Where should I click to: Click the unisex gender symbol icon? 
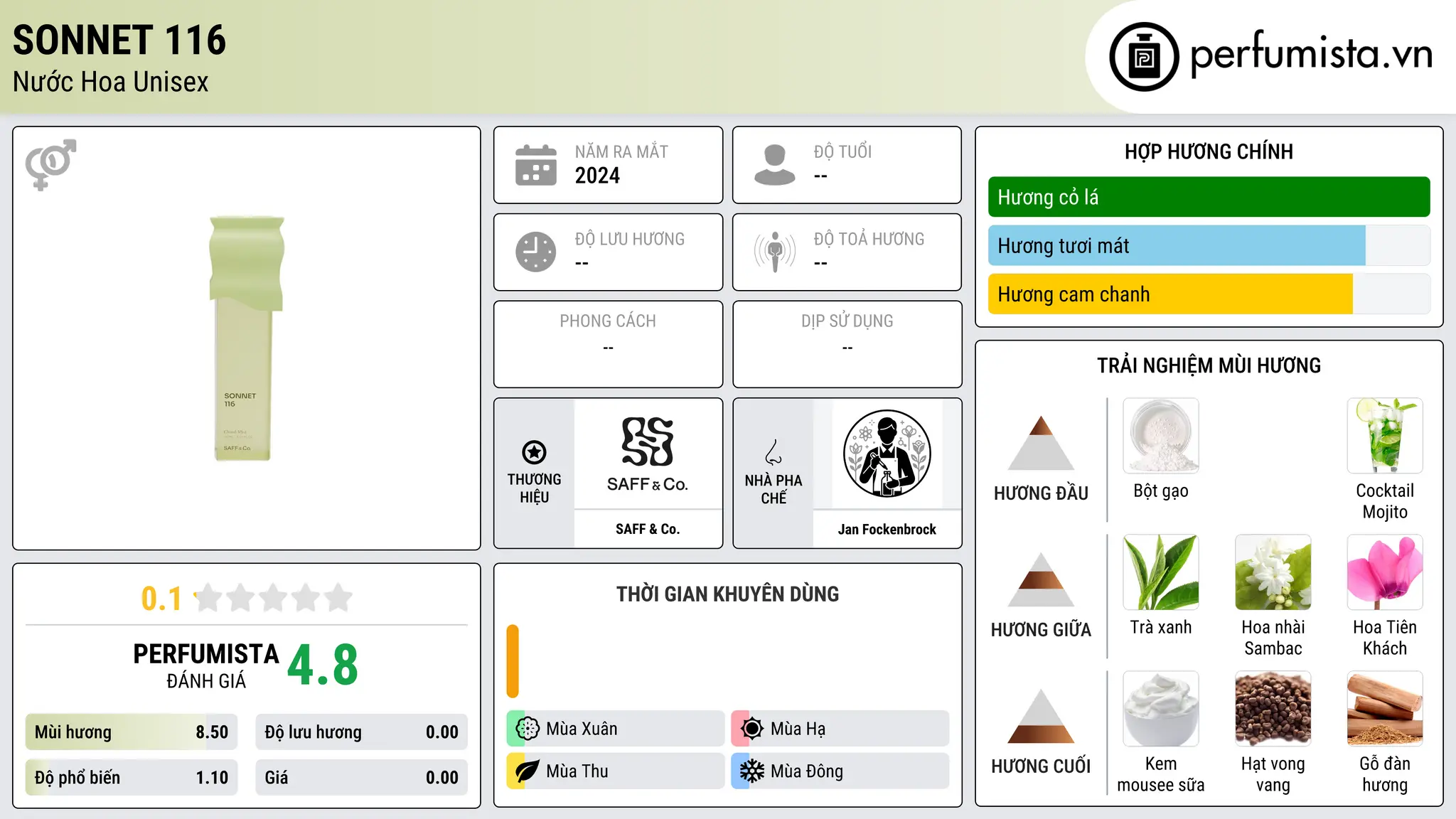[50, 164]
